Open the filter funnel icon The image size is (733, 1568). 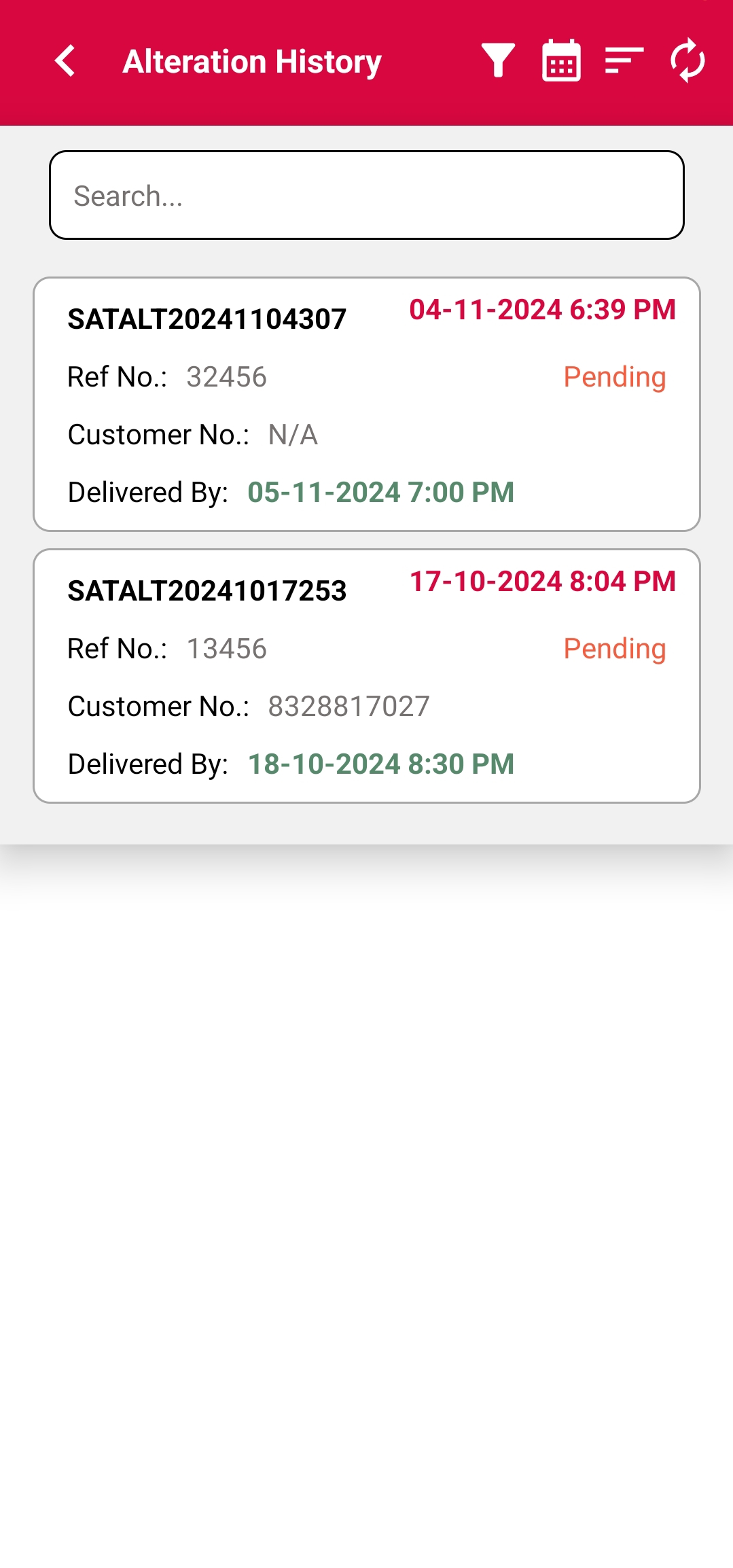[x=498, y=61]
